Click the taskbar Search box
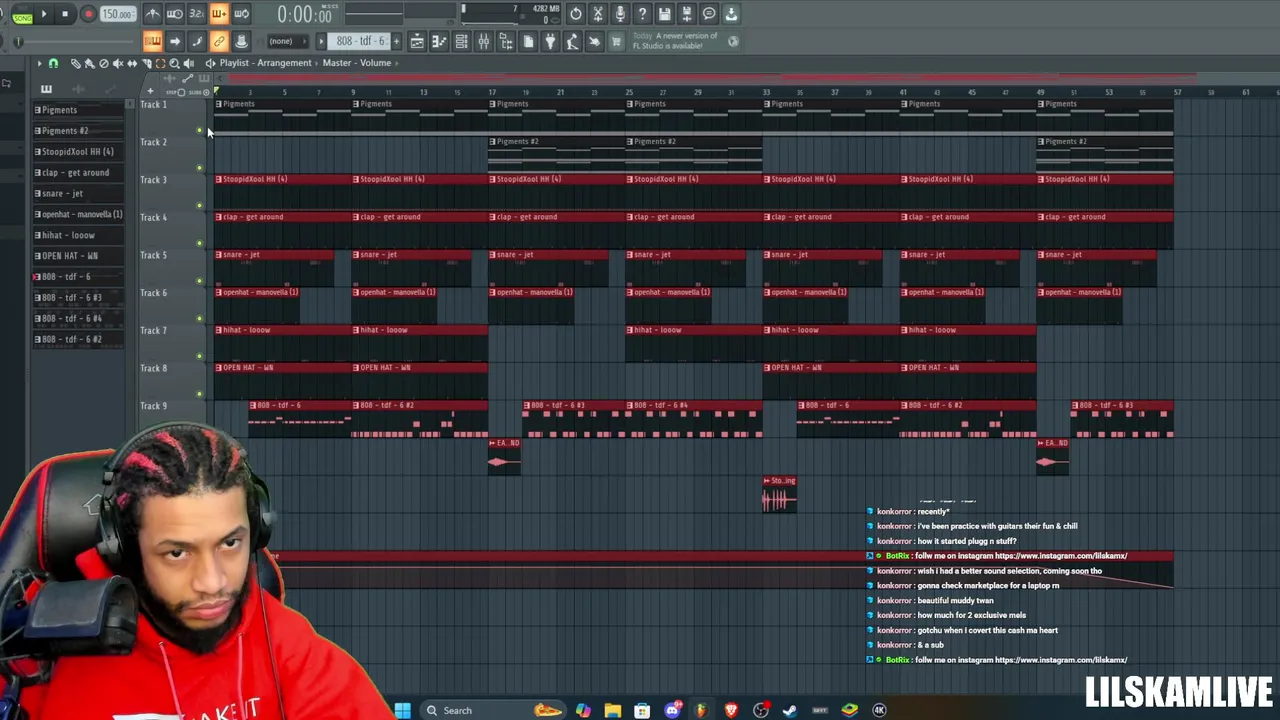Viewport: 1280px width, 720px height. click(492, 710)
